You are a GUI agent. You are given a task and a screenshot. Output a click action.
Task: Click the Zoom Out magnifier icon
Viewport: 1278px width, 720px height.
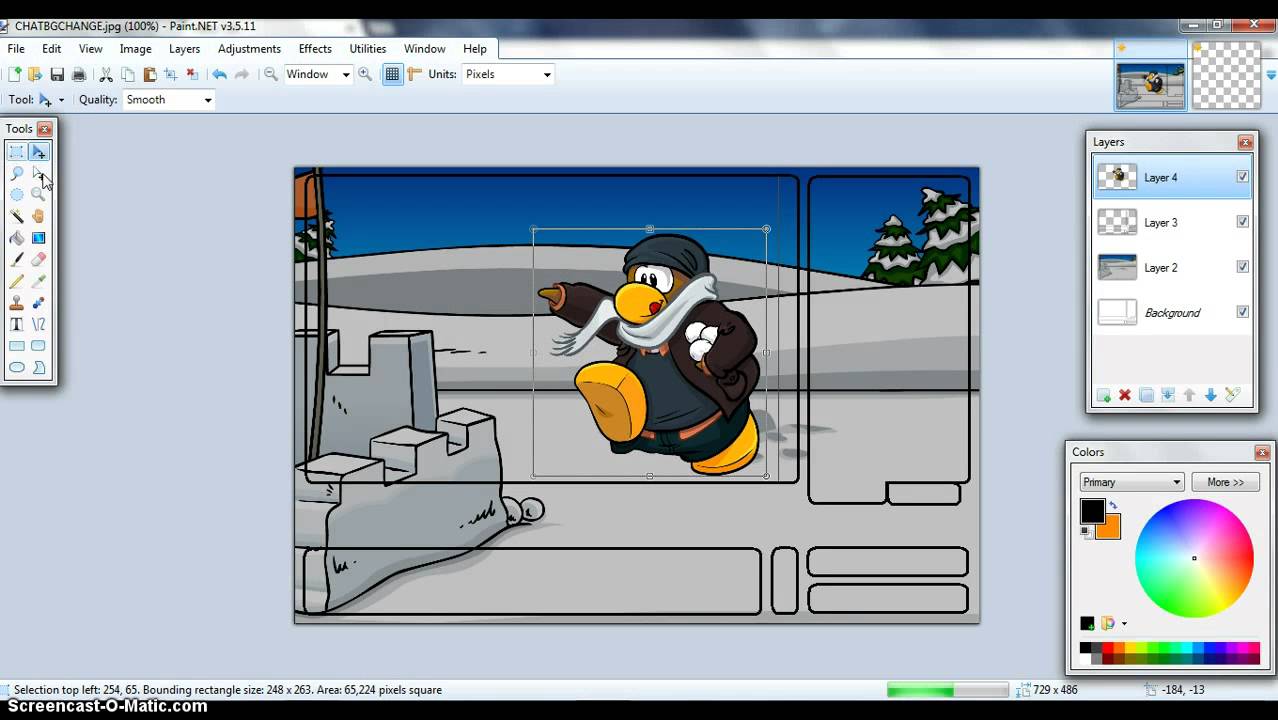click(x=270, y=74)
